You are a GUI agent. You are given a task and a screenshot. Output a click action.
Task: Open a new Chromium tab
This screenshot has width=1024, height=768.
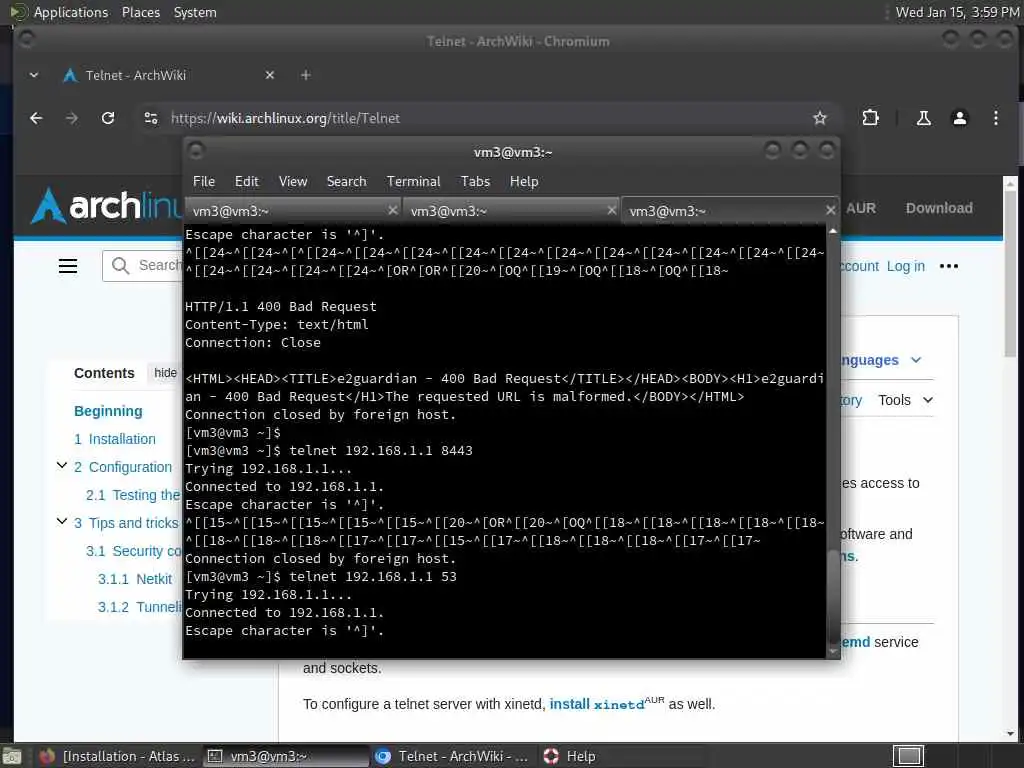click(306, 75)
